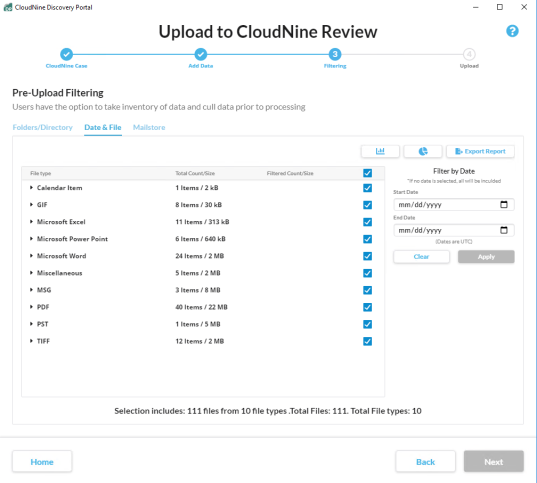Select '3 Items / 8 MB' cell
537x483 pixels.
click(x=198, y=290)
